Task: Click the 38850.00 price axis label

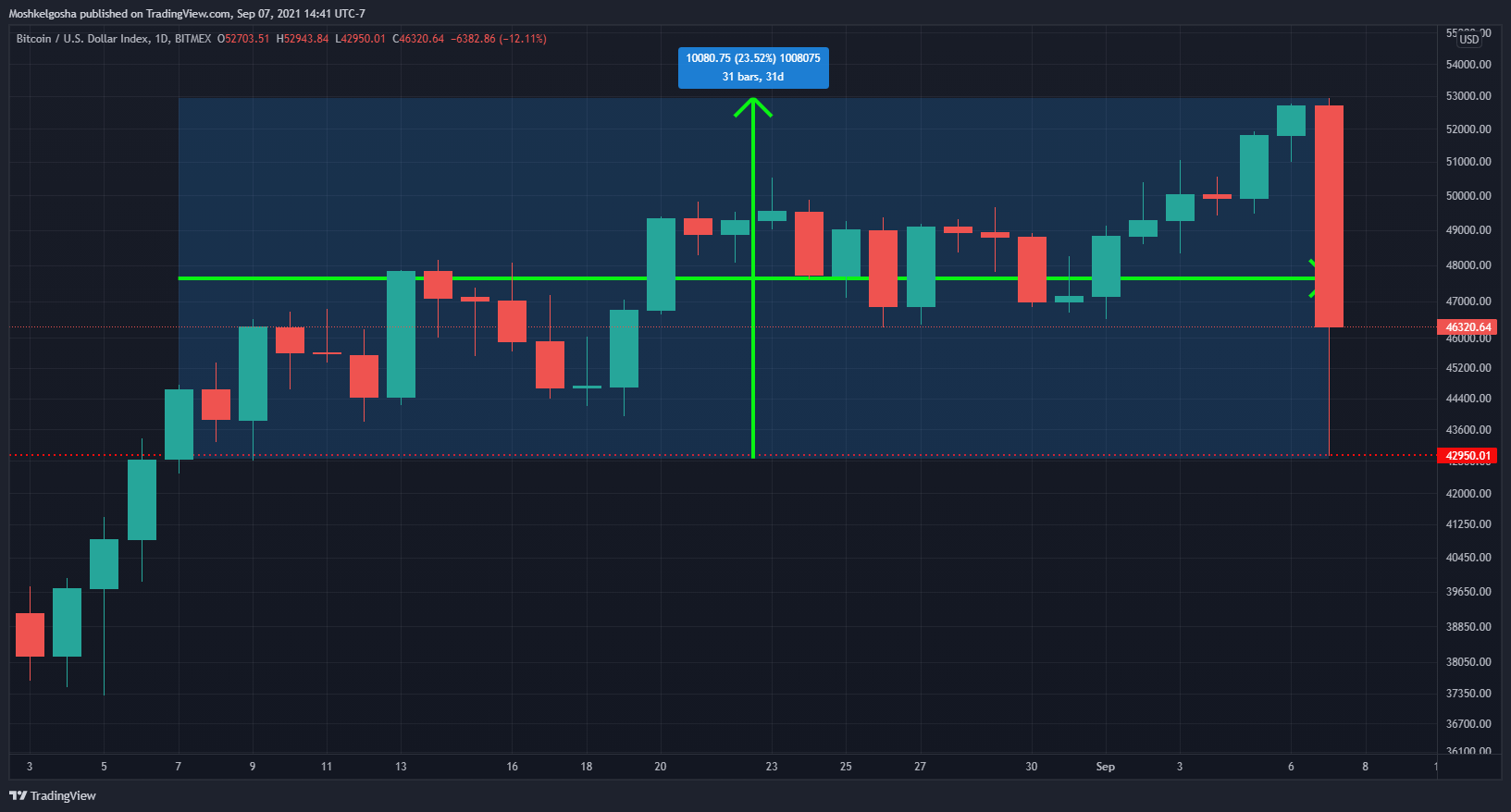Action: pos(1468,627)
